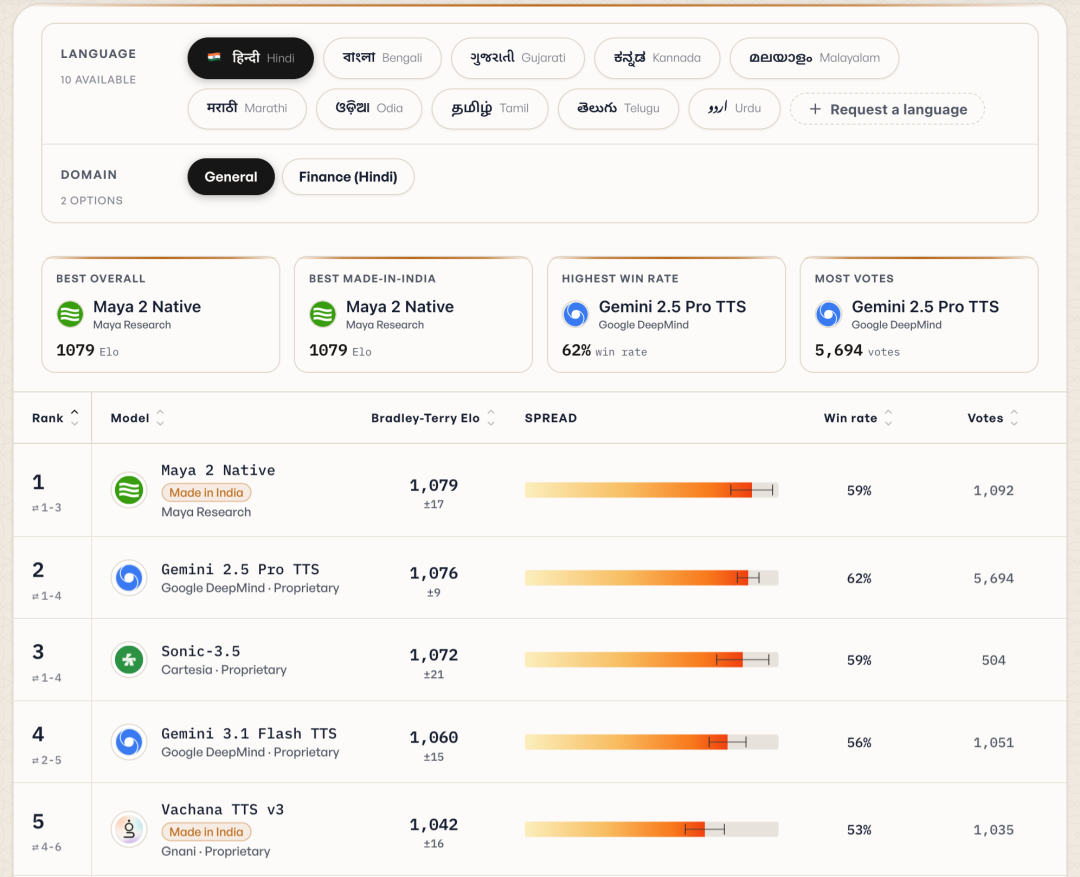
Task: Switch to Marathi language
Action: click(x=247, y=108)
